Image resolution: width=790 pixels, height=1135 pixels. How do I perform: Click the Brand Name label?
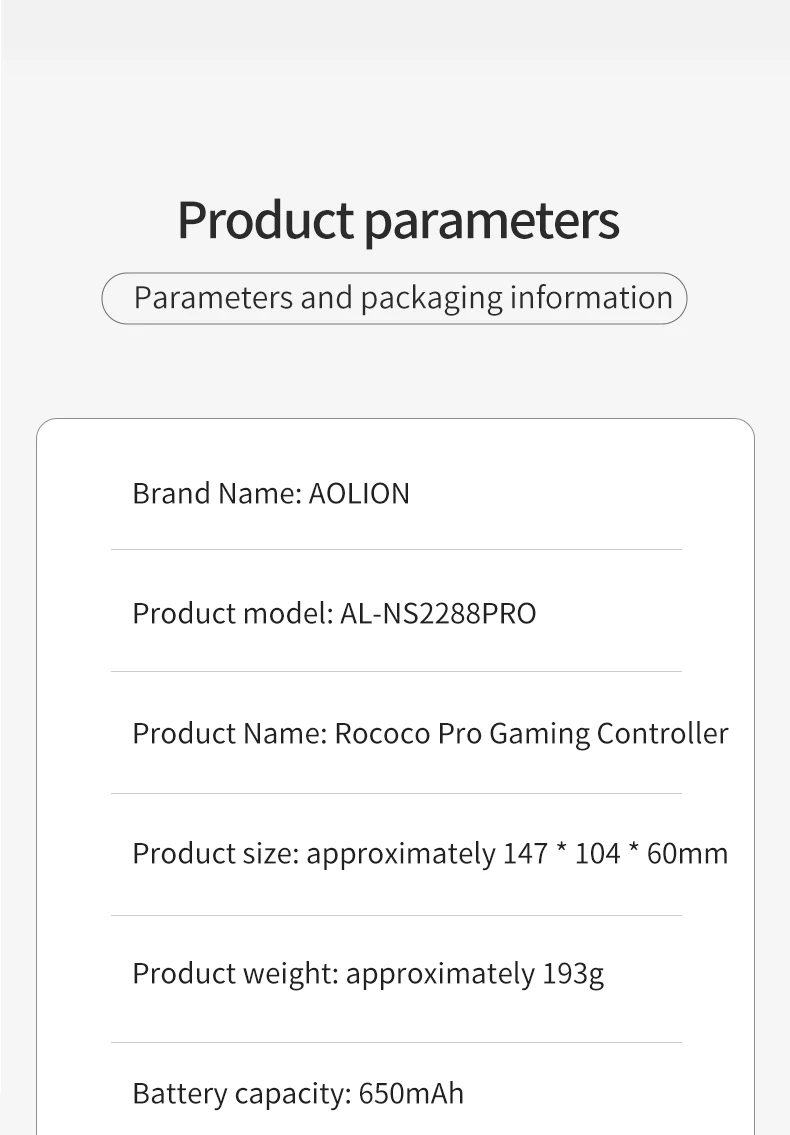tap(216, 493)
